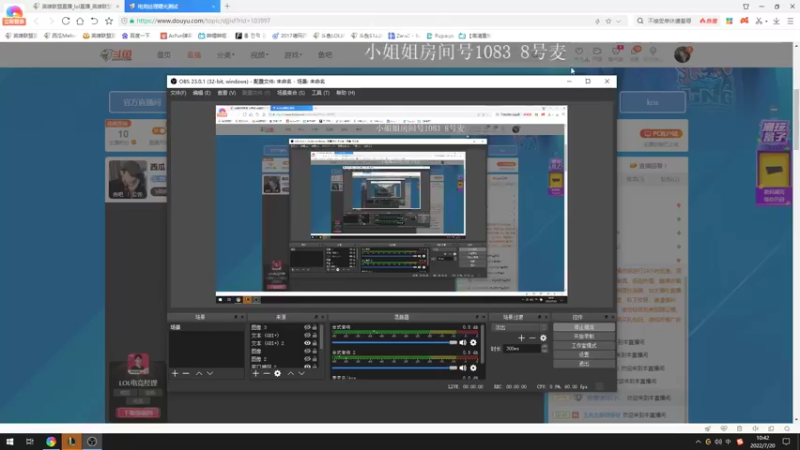Add a new scene with plus icon
Viewport: 800px width, 450px height.
point(175,373)
